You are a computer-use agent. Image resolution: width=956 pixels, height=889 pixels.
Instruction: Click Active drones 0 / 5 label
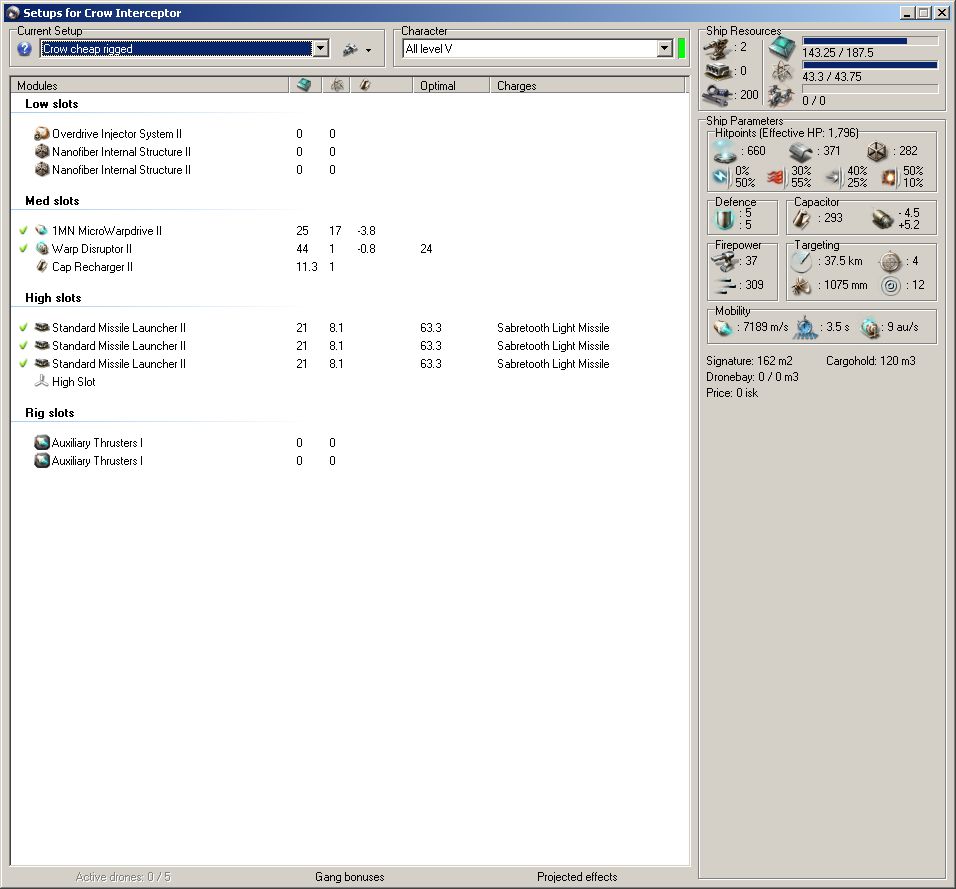pyautogui.click(x=123, y=877)
